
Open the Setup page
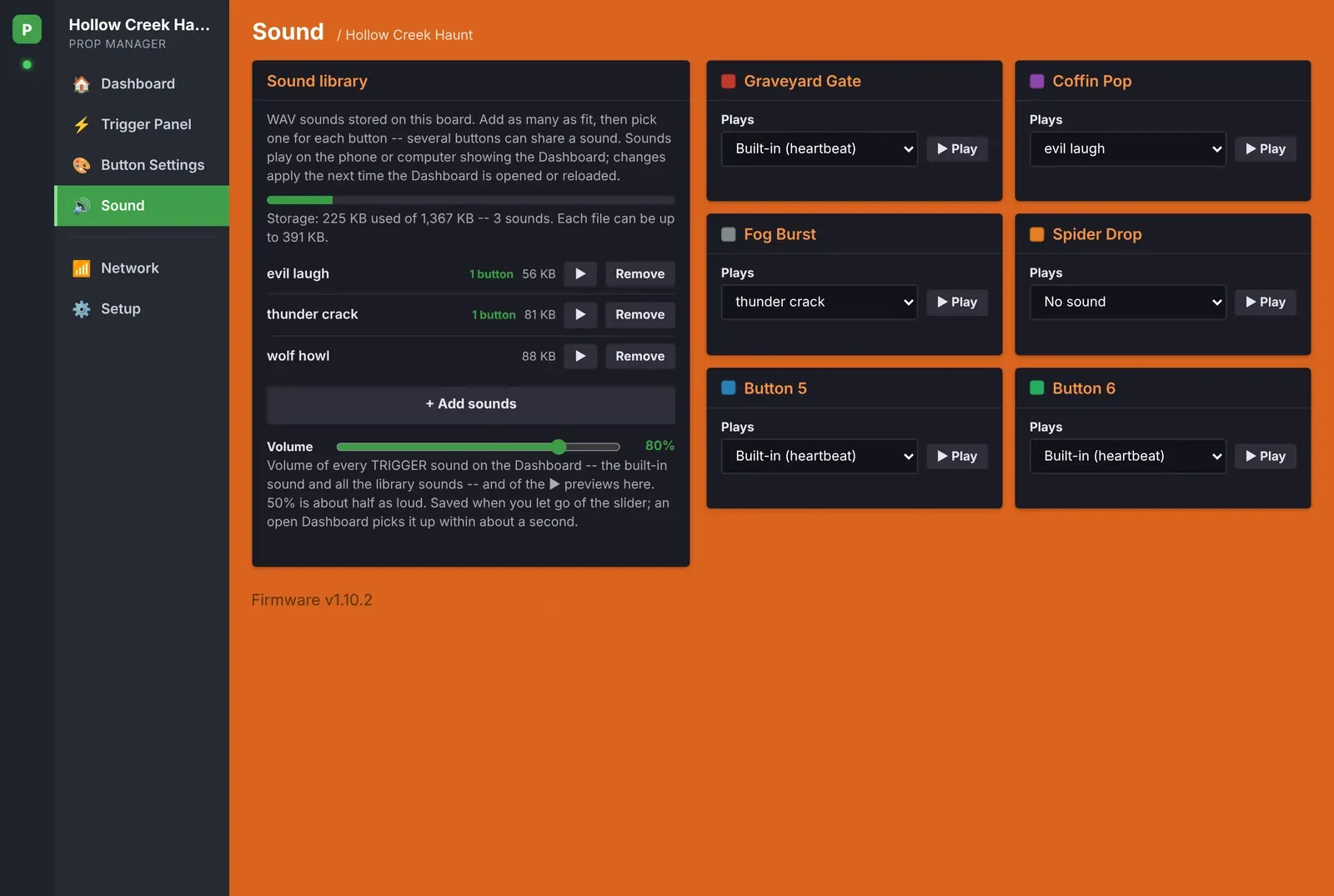click(142, 309)
